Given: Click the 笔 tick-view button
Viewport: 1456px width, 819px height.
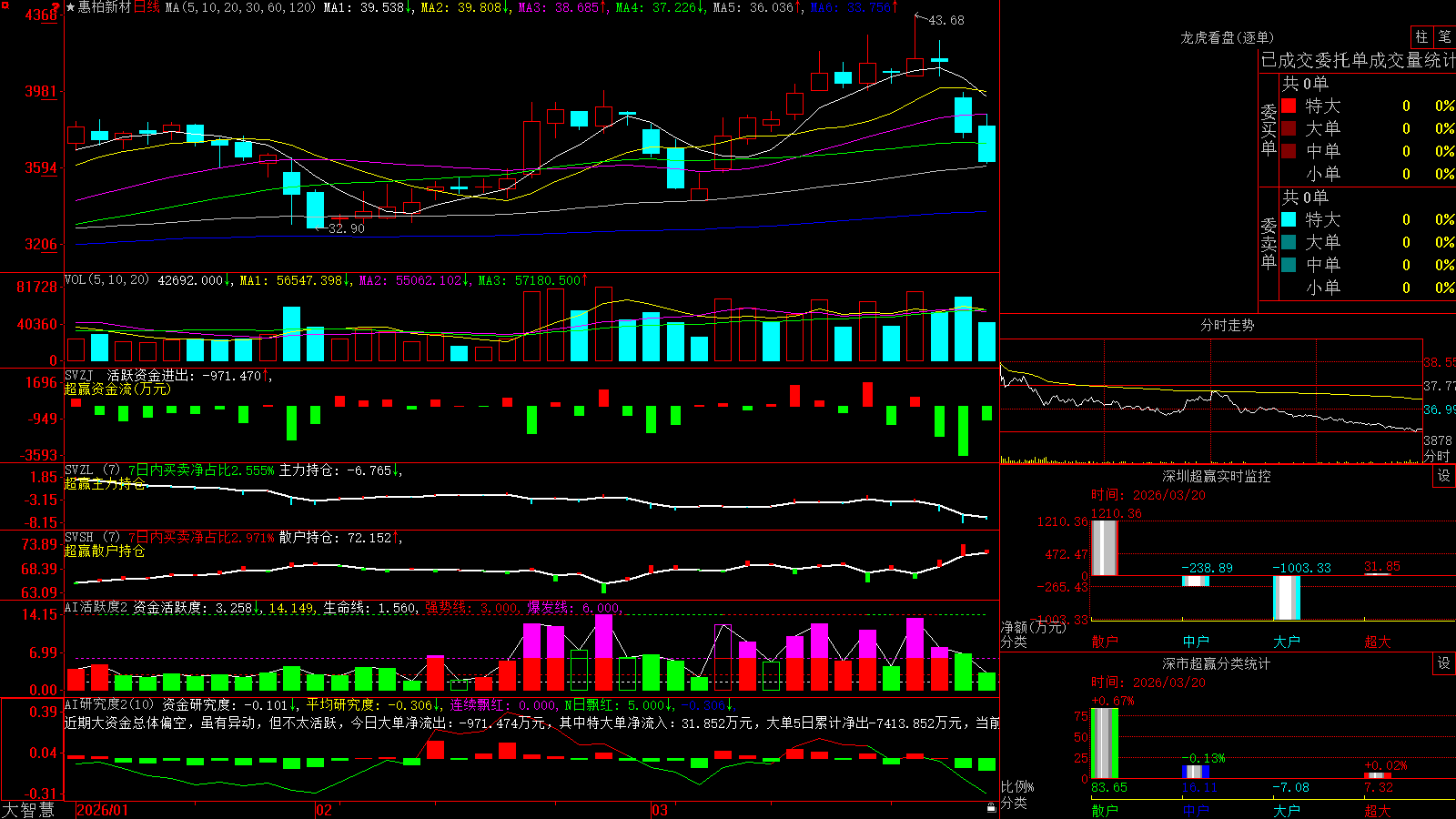Looking at the screenshot, I should 1444,36.
